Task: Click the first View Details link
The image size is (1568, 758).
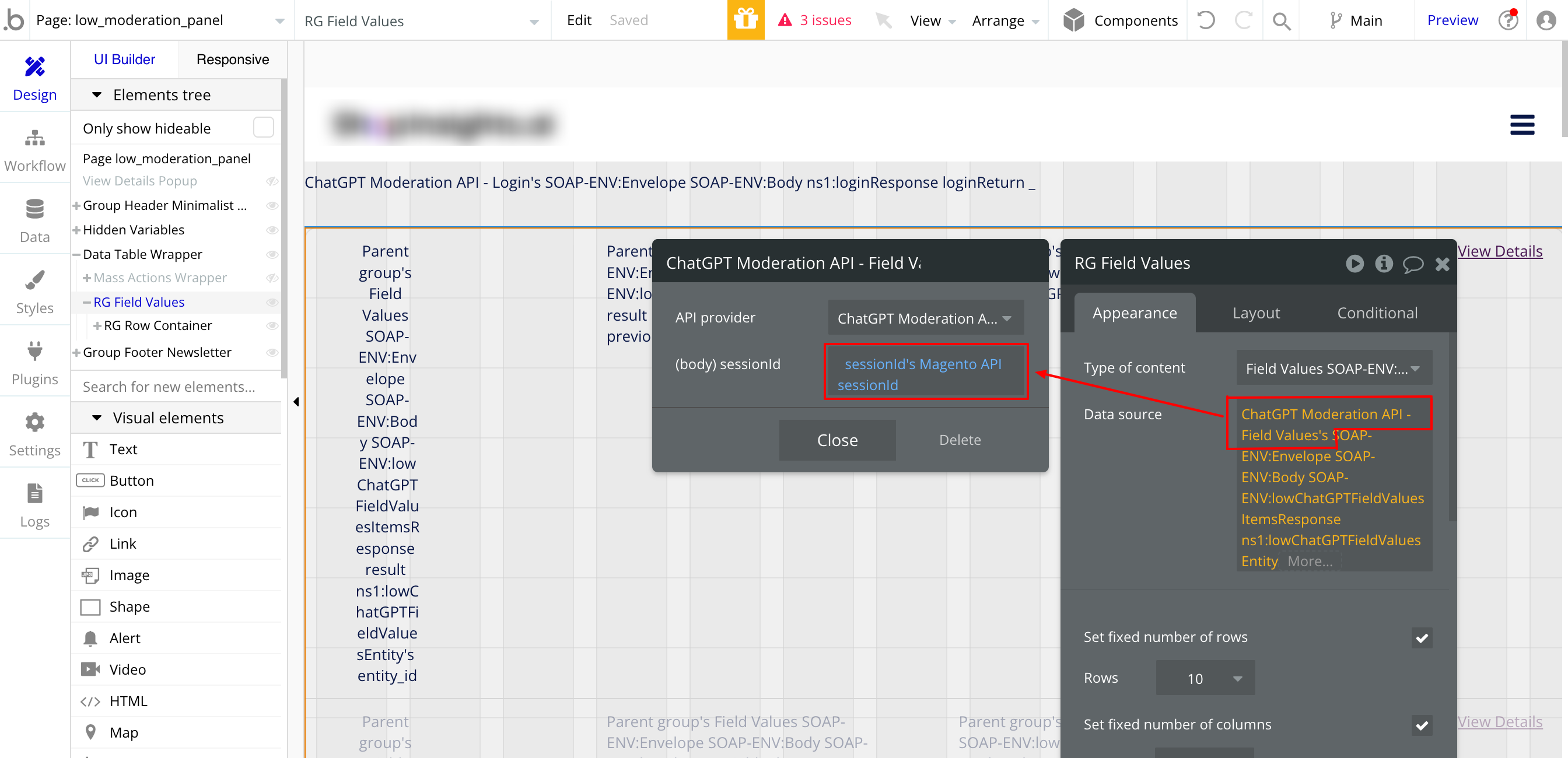Action: click(1499, 251)
